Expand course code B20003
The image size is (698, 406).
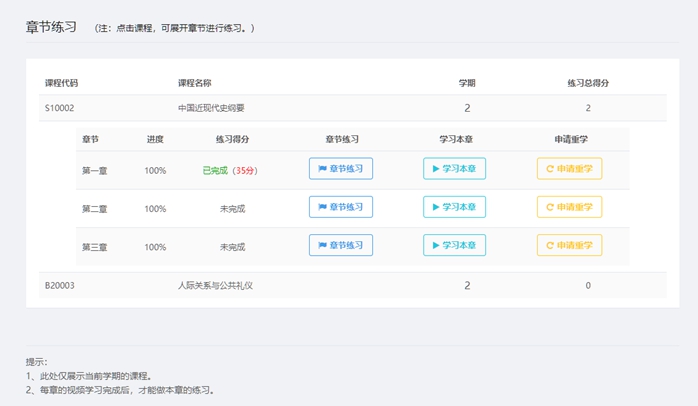[x=60, y=285]
